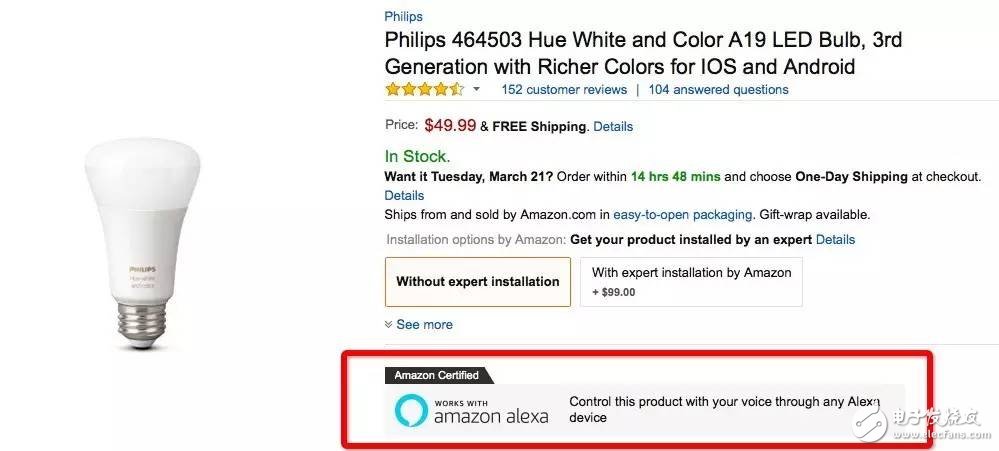This screenshot has width=999, height=451.
Task: Open 152 customer reviews link
Action: (x=563, y=89)
